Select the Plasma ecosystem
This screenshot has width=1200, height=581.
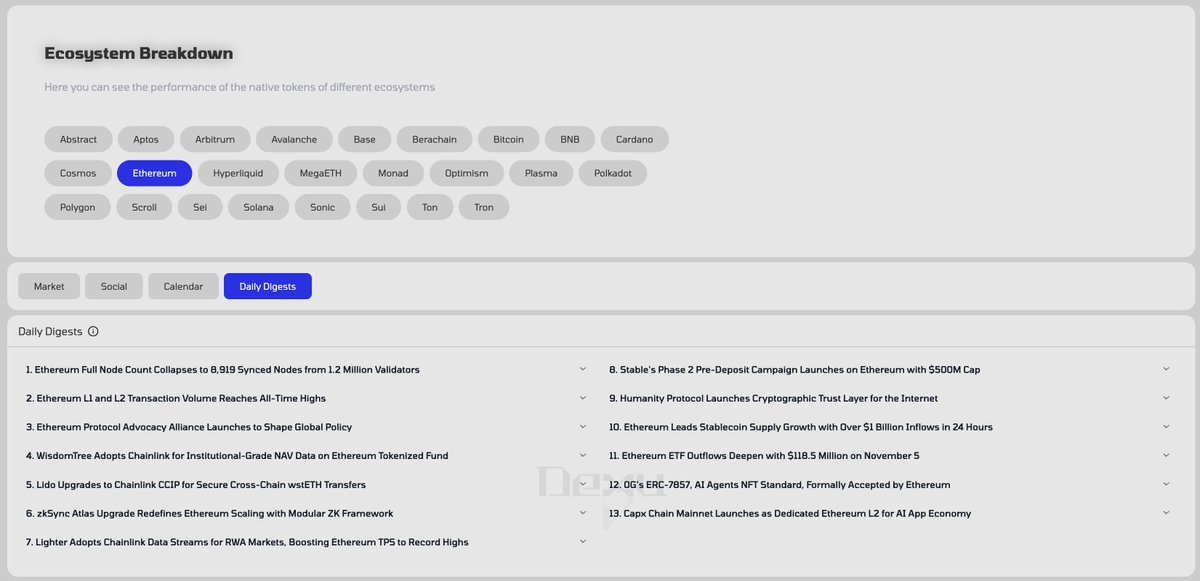point(541,173)
